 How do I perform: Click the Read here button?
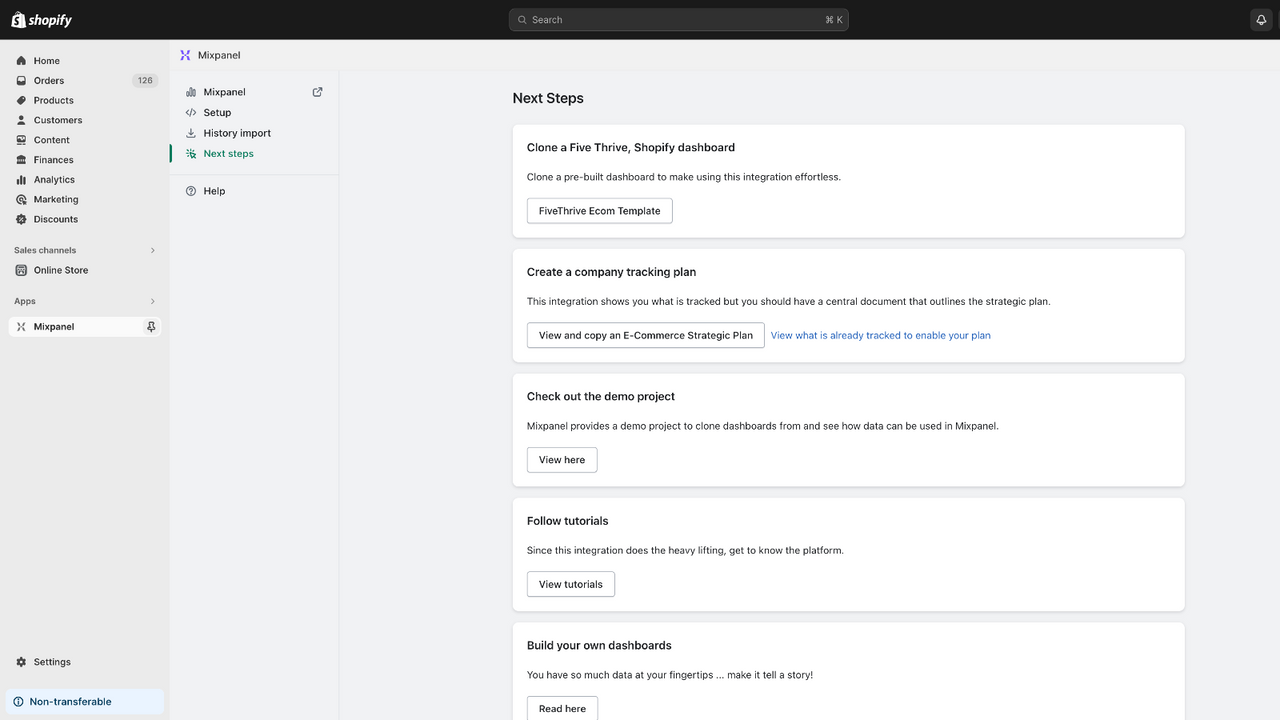click(x=562, y=708)
